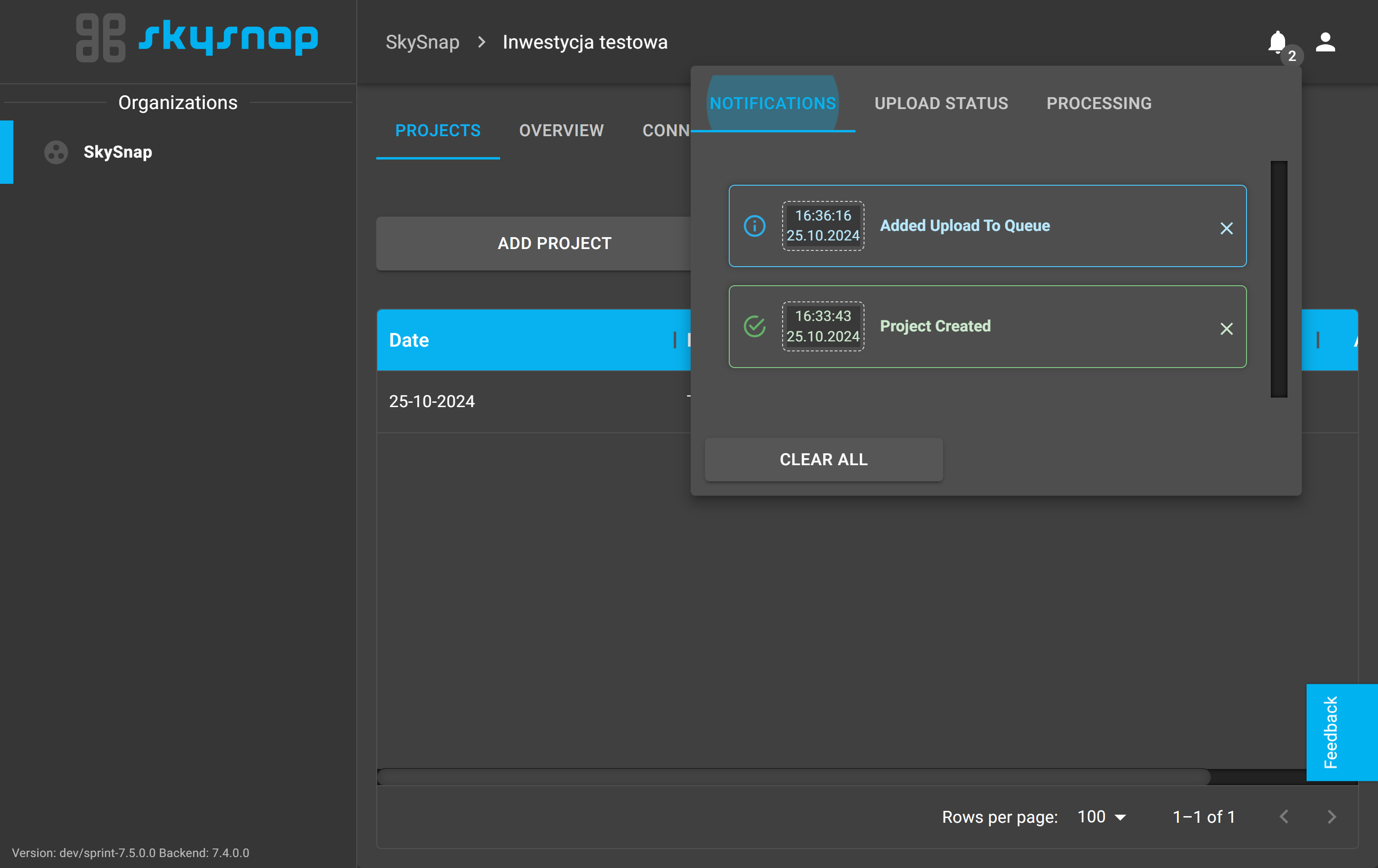Click the green check icon on Project Created
Image resolution: width=1378 pixels, height=868 pixels.
pos(754,327)
